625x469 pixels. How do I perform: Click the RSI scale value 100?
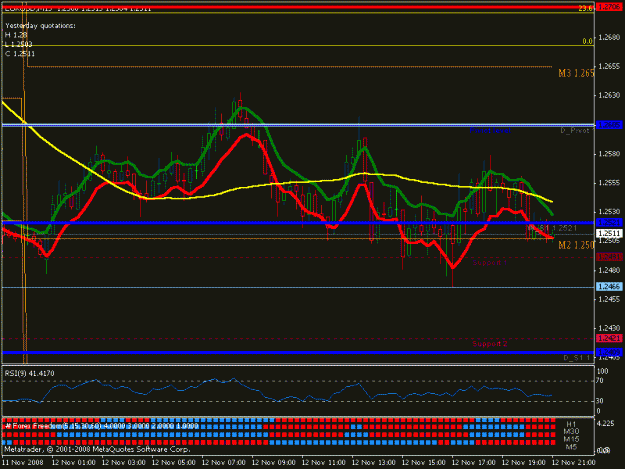click(603, 371)
